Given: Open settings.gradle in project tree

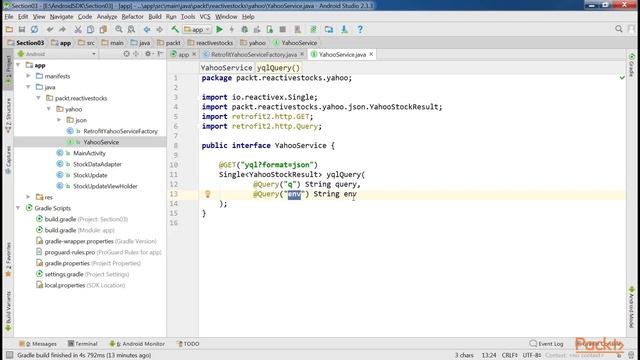Looking at the screenshot, I should [64, 274].
